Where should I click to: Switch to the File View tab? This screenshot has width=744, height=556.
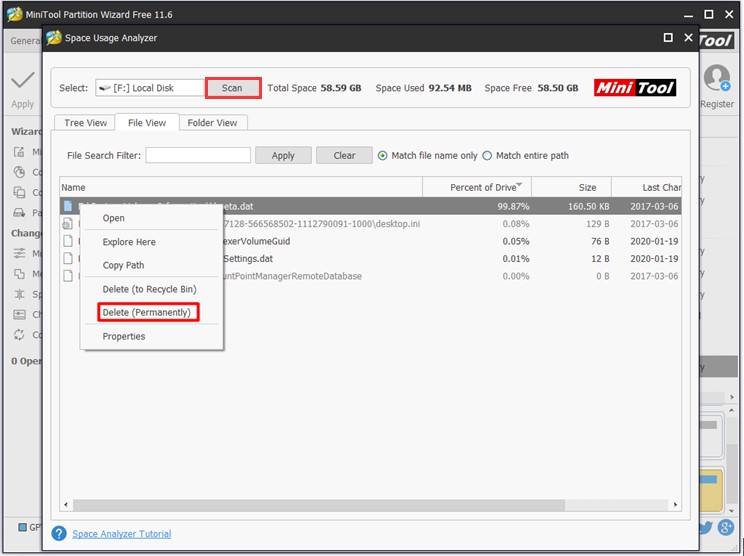[147, 122]
